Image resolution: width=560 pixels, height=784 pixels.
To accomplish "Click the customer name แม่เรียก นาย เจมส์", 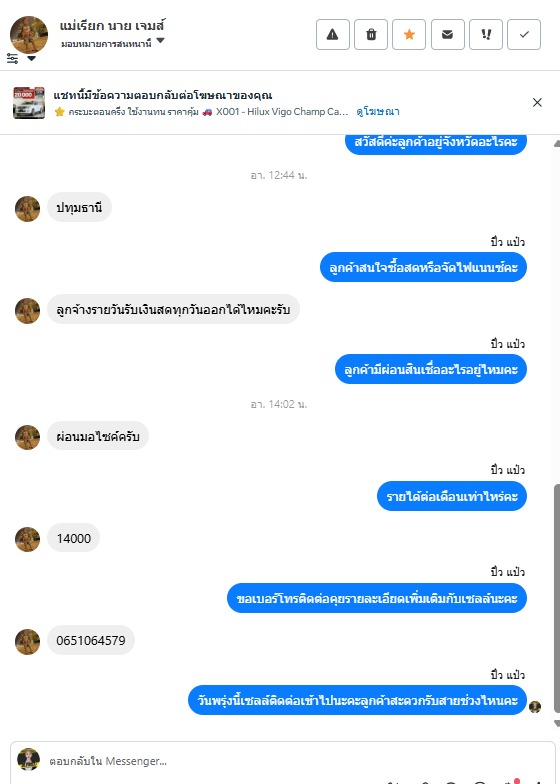I will click(112, 25).
